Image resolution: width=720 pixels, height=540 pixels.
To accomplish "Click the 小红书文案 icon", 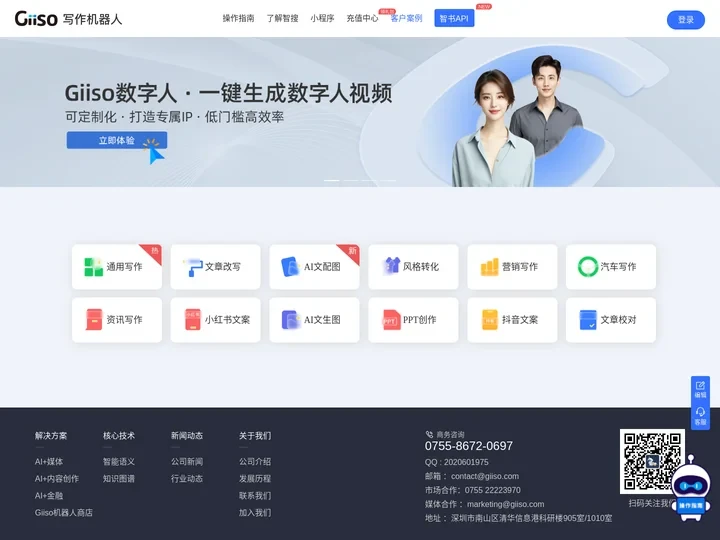I will pos(193,320).
